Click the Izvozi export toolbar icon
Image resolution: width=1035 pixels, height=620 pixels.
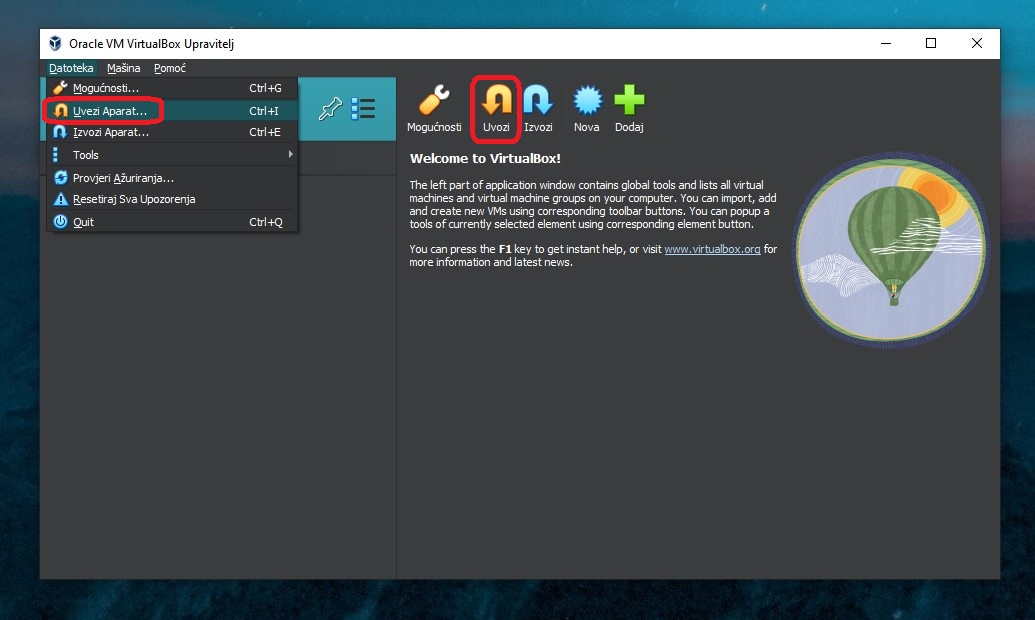pos(538,103)
